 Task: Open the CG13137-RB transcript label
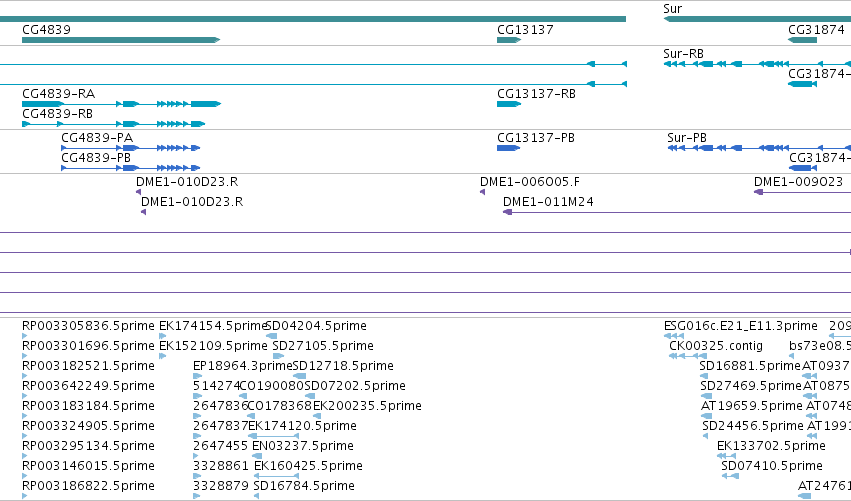click(x=536, y=94)
